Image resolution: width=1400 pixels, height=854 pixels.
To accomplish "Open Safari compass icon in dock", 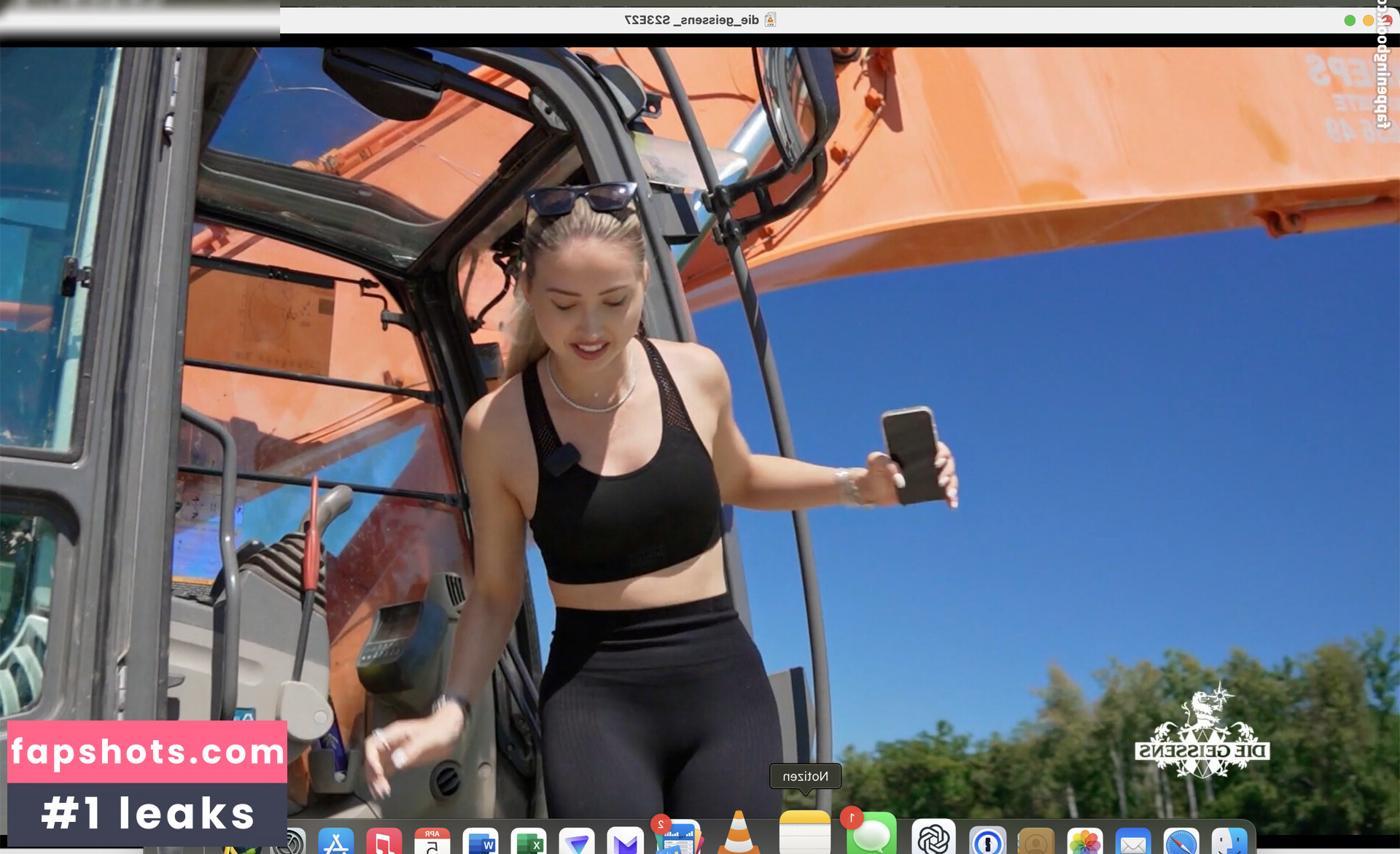I will tap(1181, 841).
